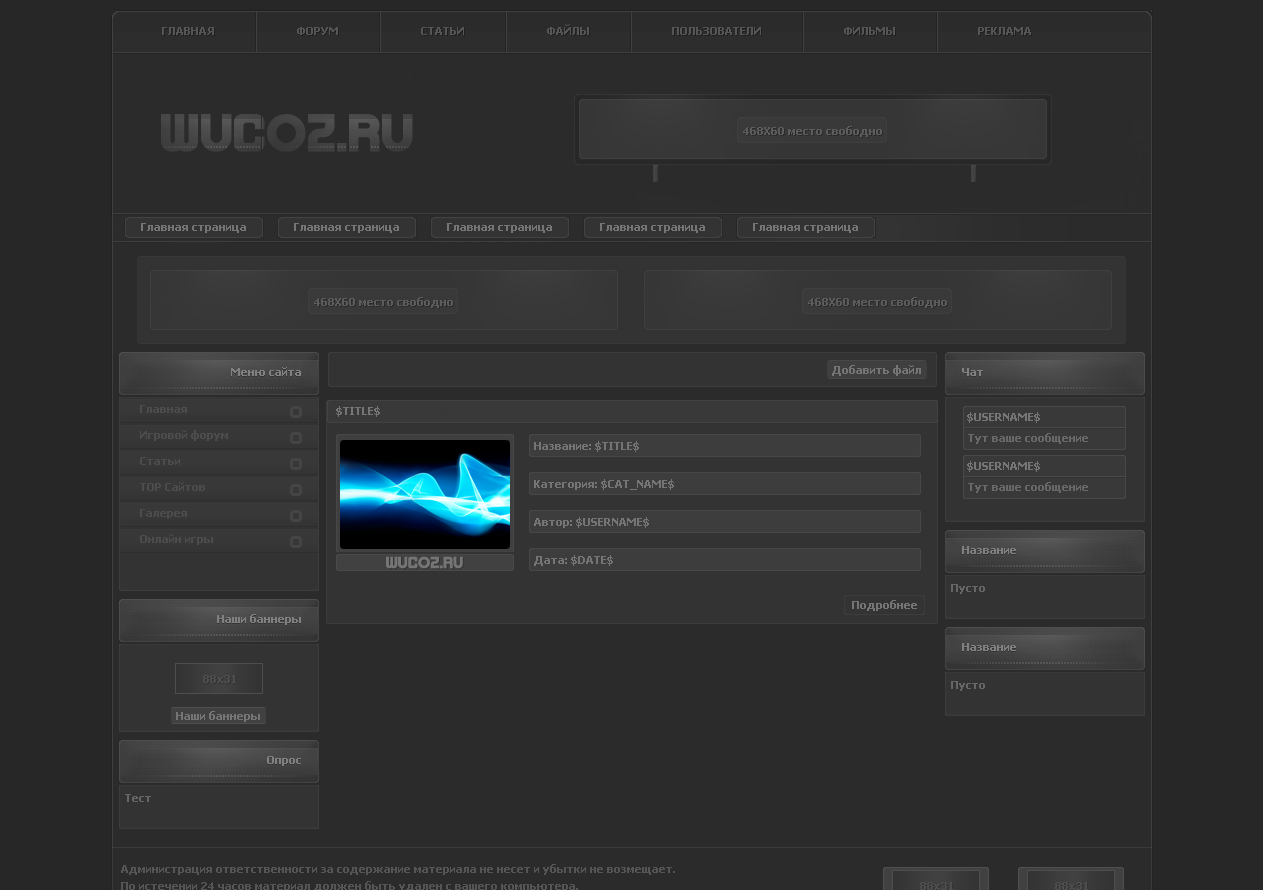
Task: Click the Подробнее button
Action: 884,605
